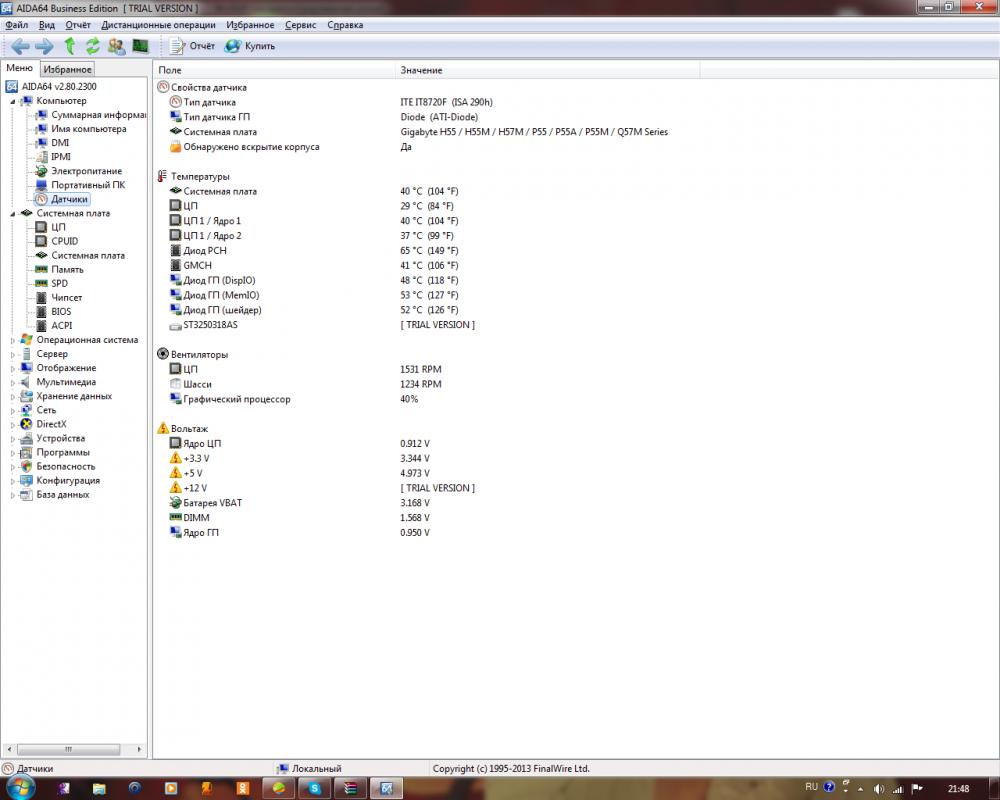The width and height of the screenshot is (1000, 800).
Task: Select Программы in the tree
Action: [x=55, y=452]
